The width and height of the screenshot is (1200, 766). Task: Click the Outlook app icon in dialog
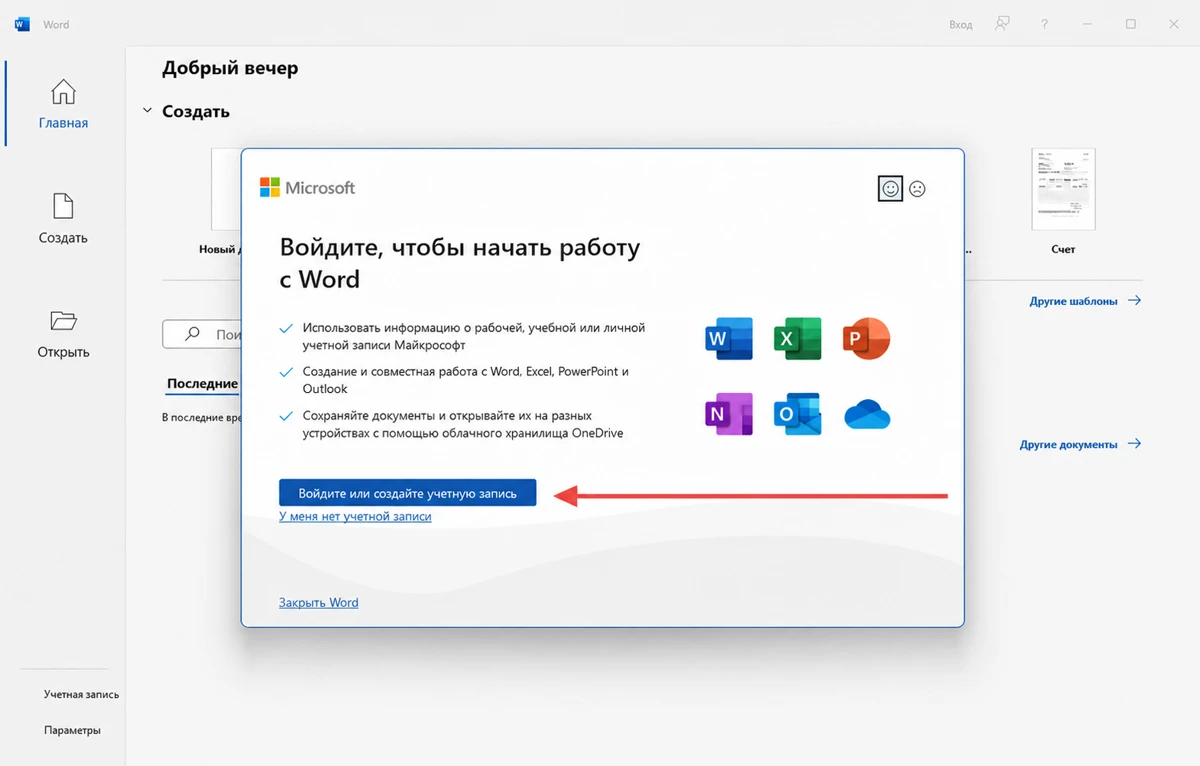[x=797, y=413]
